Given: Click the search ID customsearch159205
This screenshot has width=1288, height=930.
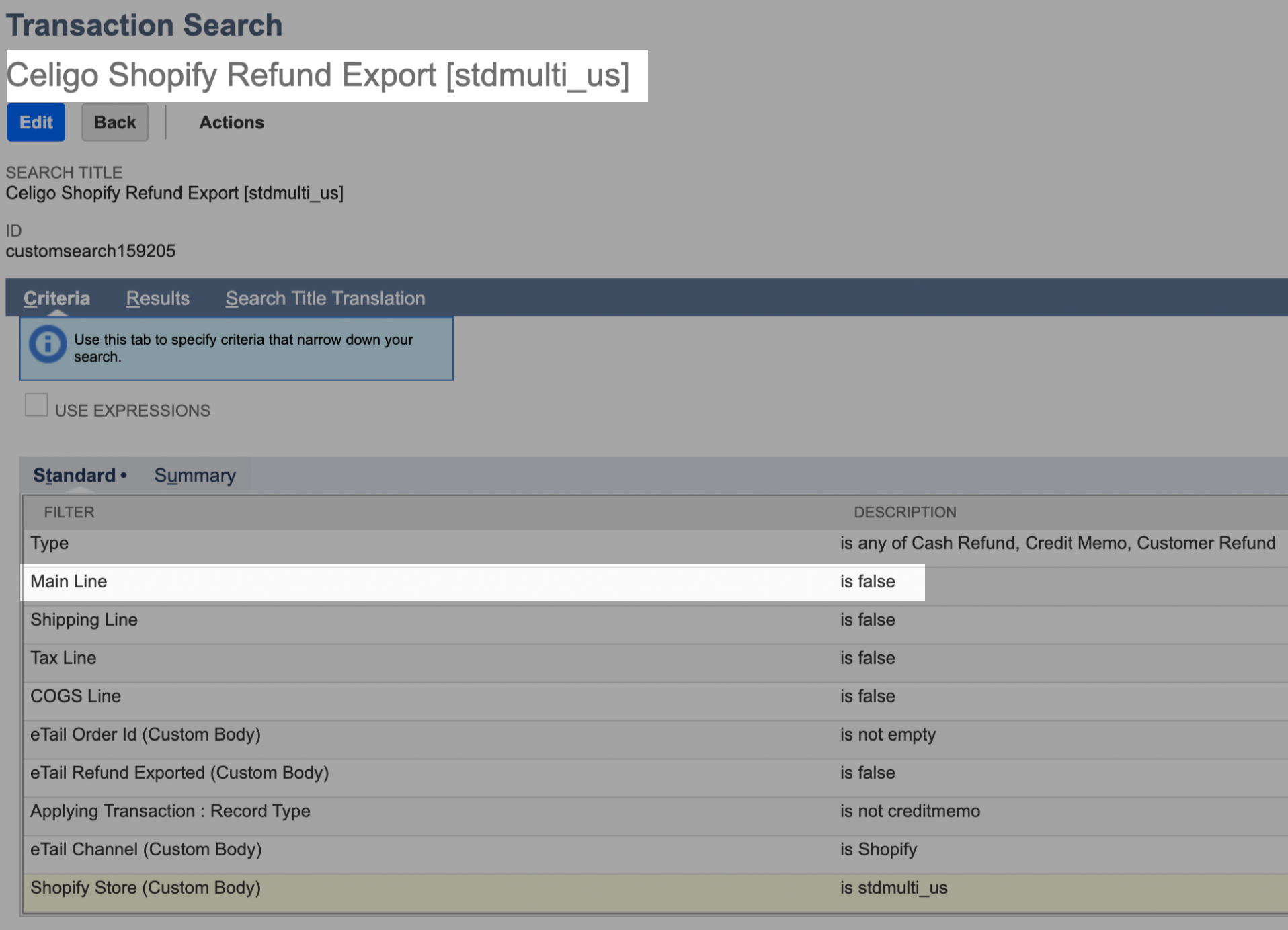Looking at the screenshot, I should 91,251.
